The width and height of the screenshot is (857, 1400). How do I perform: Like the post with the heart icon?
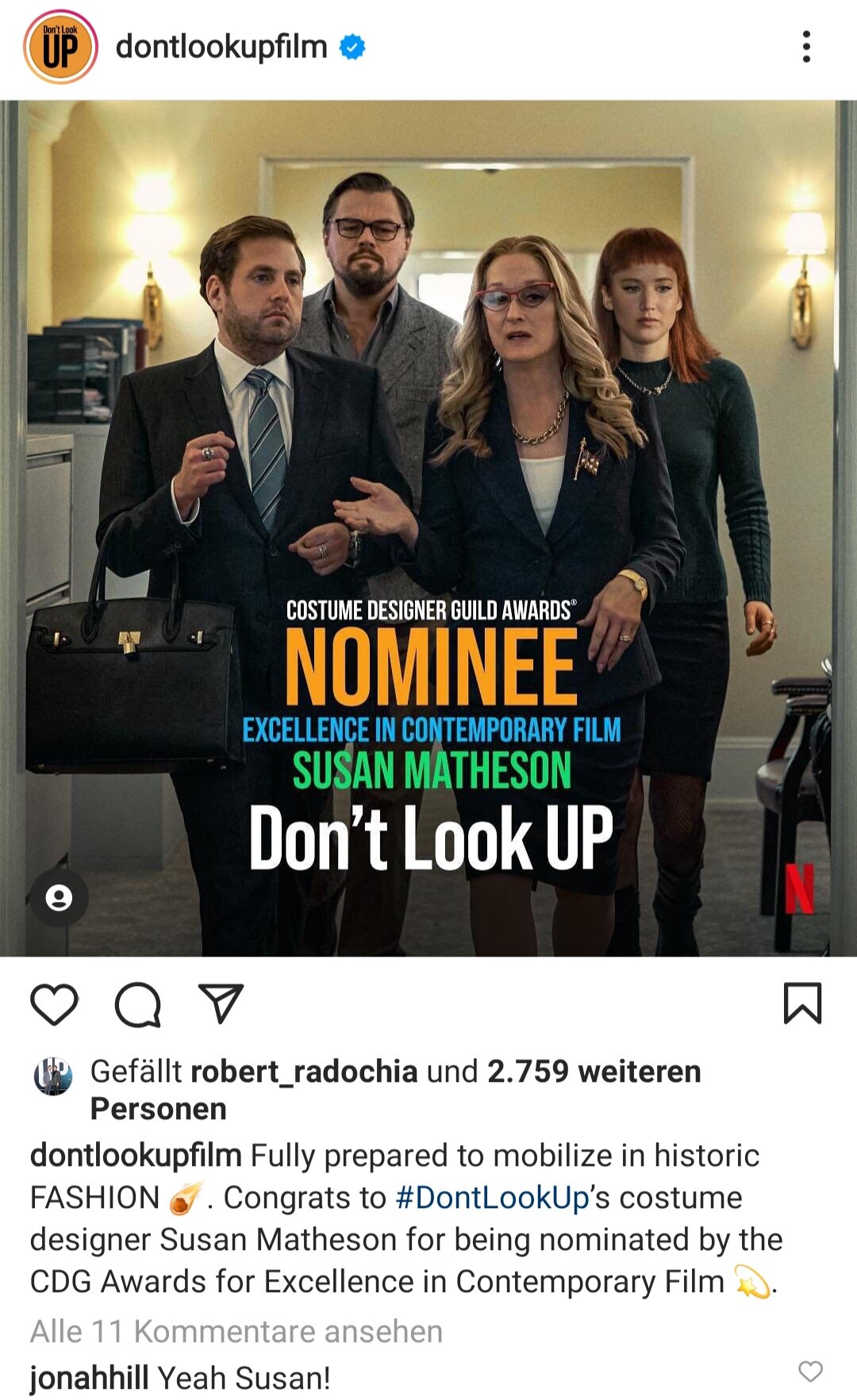[x=54, y=1004]
